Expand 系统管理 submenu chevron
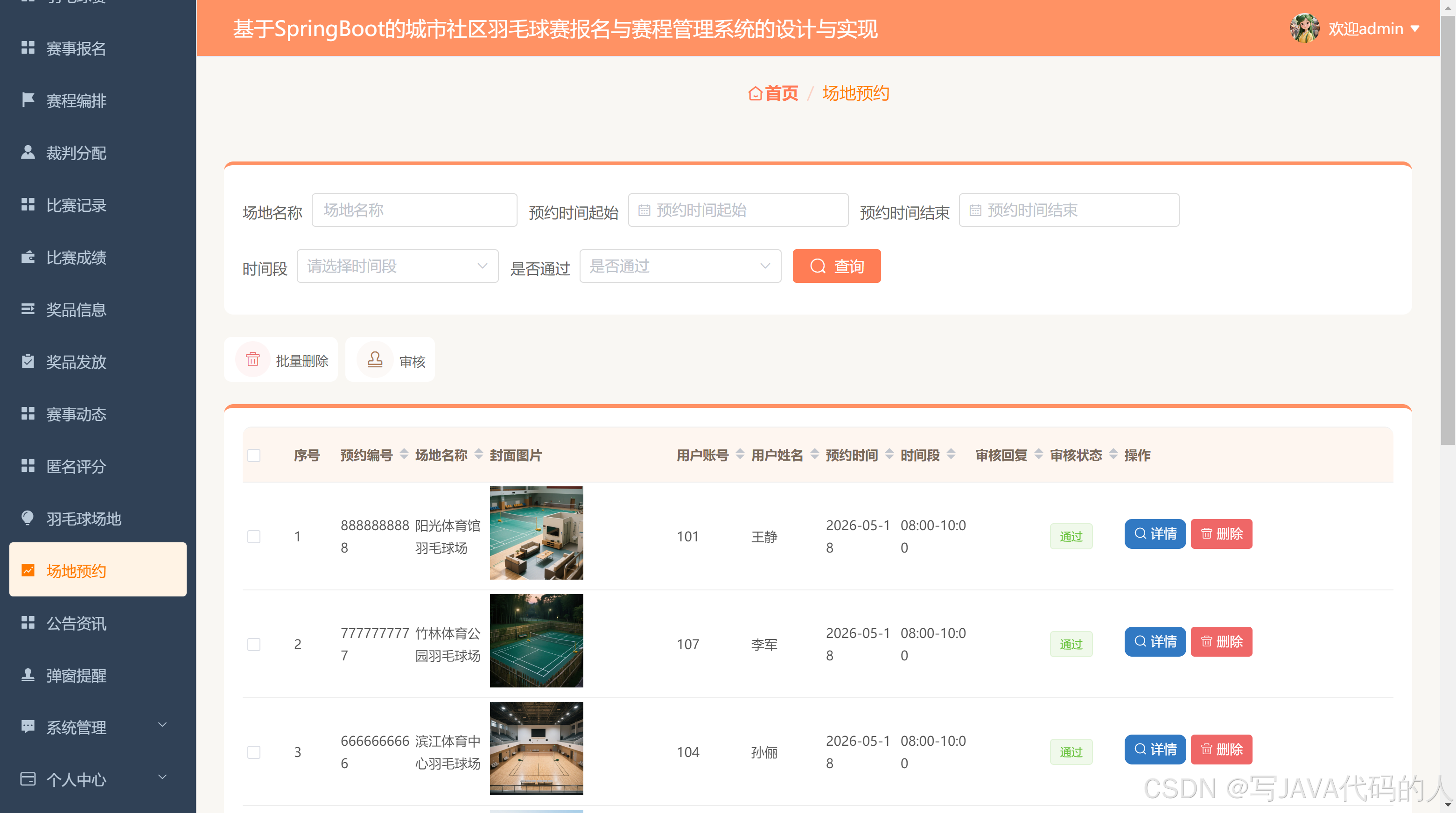Image resolution: width=1456 pixels, height=813 pixels. (162, 725)
